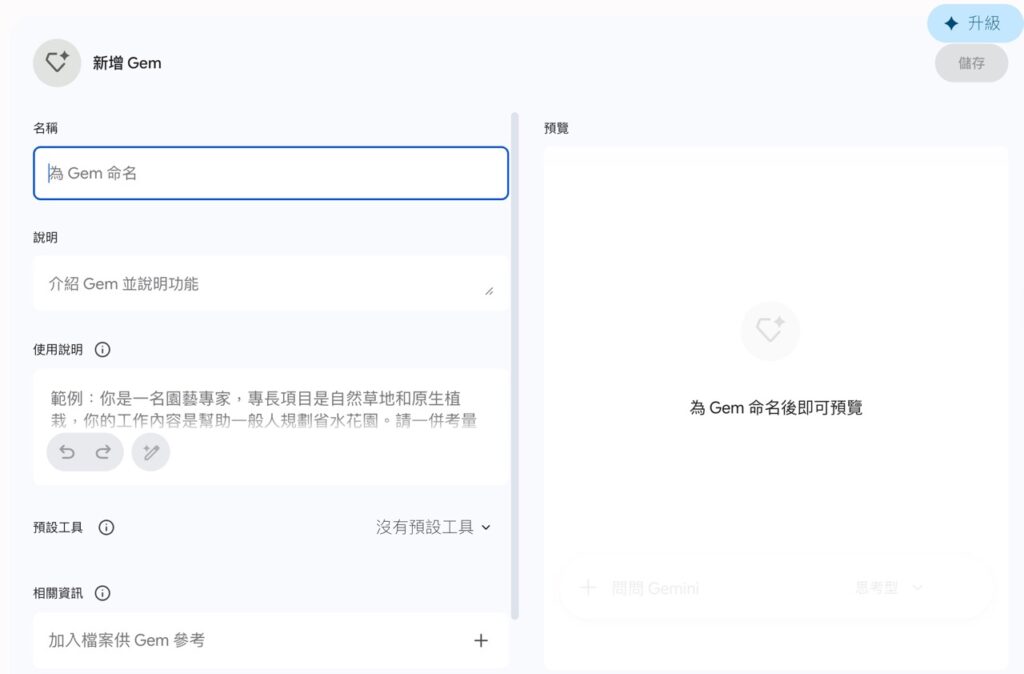Focus the 為 Gem 命名 name field
The height and width of the screenshot is (674, 1024).
pyautogui.click(x=270, y=173)
